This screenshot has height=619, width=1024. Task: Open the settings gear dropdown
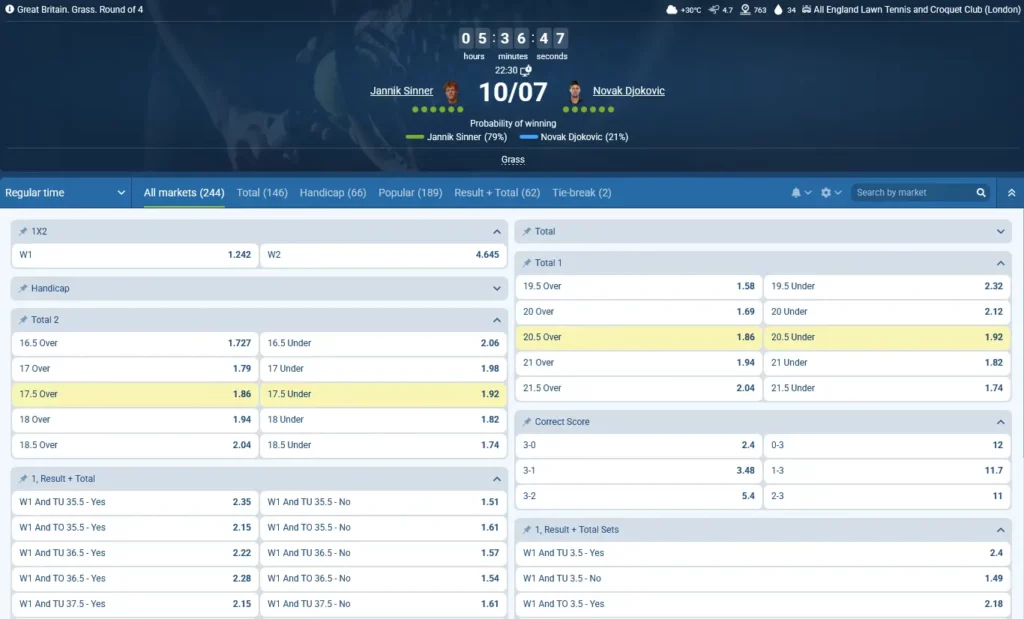pos(831,193)
